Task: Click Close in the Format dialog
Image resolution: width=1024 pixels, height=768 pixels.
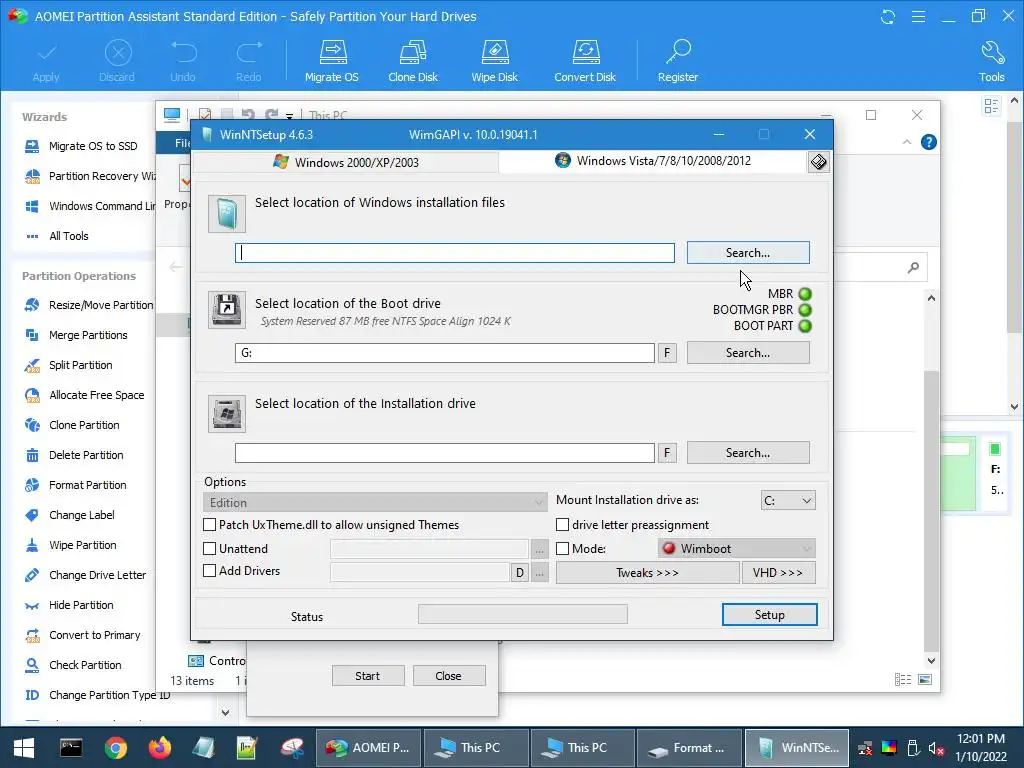Action: pyautogui.click(x=449, y=676)
